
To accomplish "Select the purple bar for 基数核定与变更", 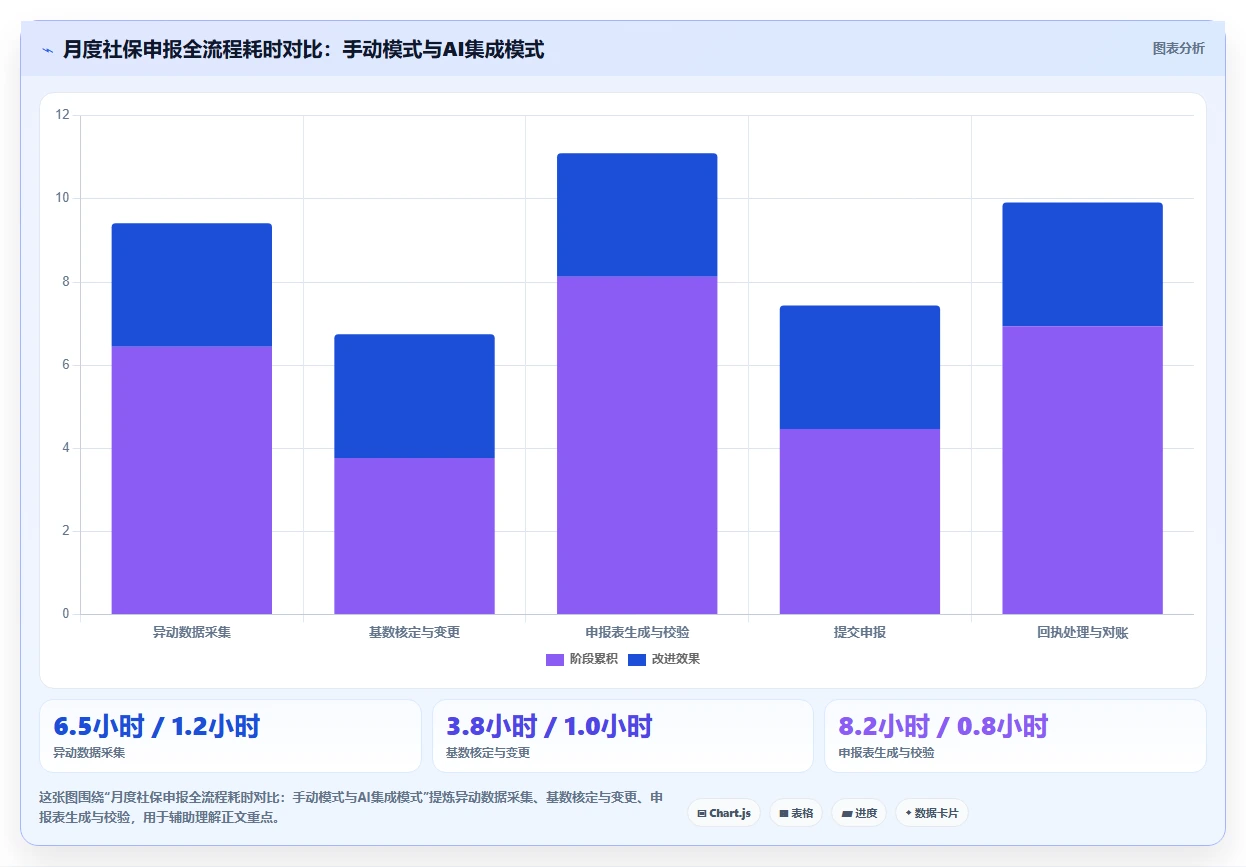I will (414, 536).
